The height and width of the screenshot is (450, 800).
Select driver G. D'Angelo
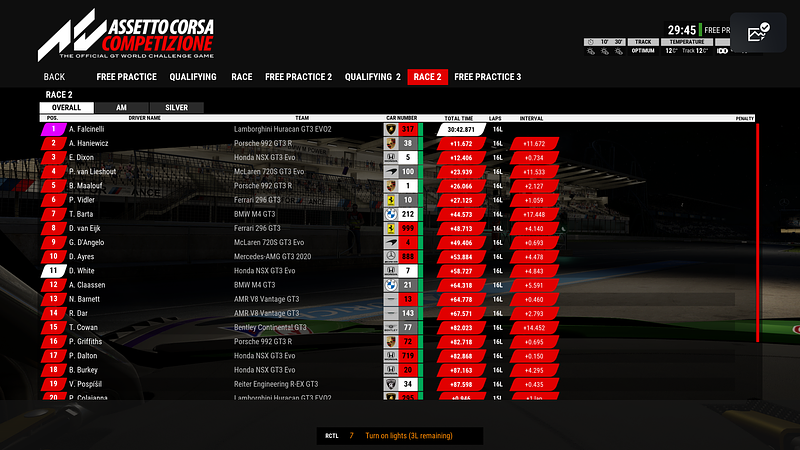point(86,242)
